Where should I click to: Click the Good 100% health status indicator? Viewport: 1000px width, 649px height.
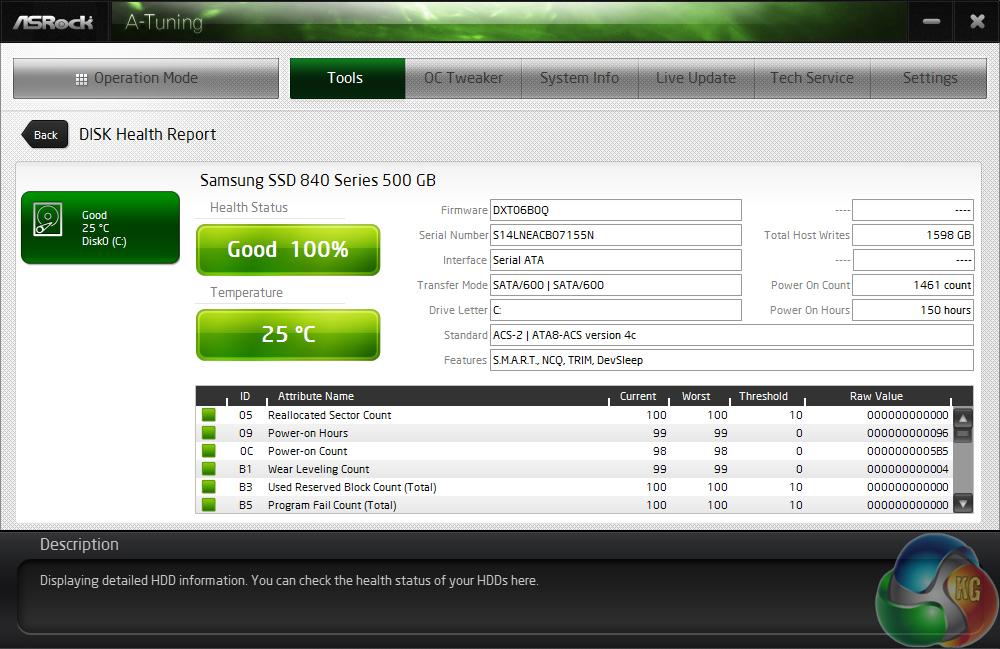(288, 249)
